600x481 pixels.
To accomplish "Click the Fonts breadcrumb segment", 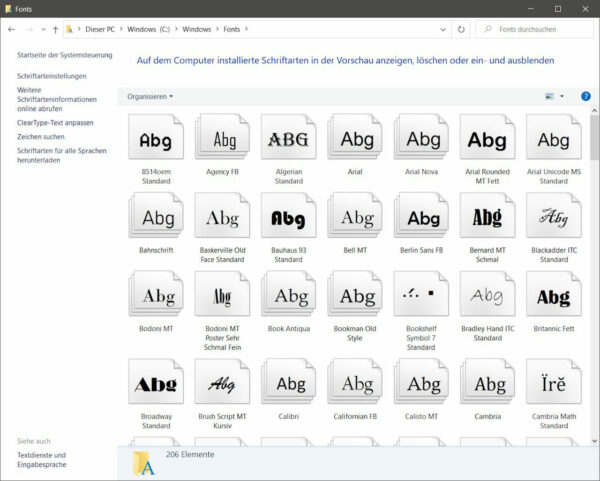I will coord(232,29).
